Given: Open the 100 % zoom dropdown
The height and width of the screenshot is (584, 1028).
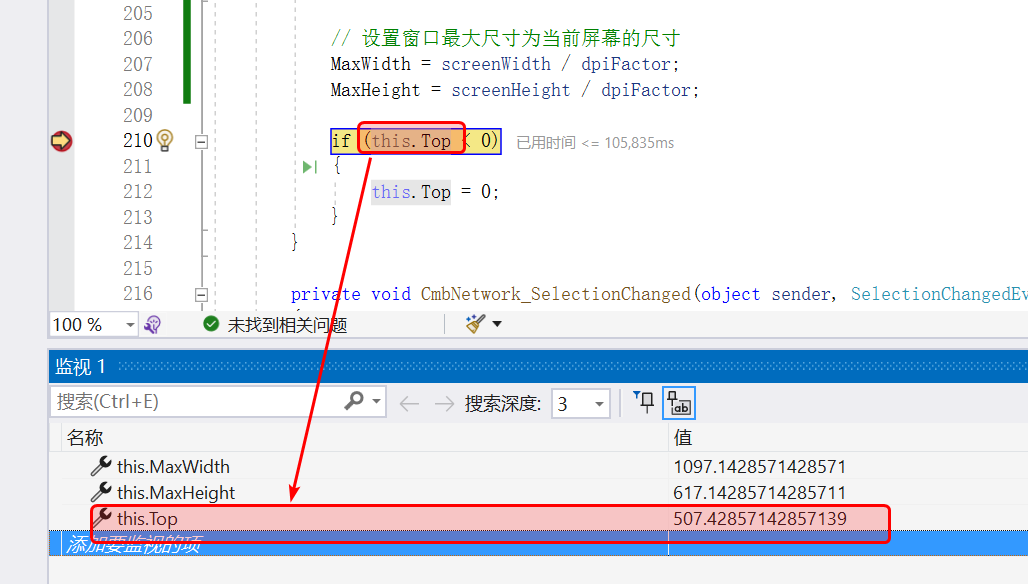Looking at the screenshot, I should 130,325.
